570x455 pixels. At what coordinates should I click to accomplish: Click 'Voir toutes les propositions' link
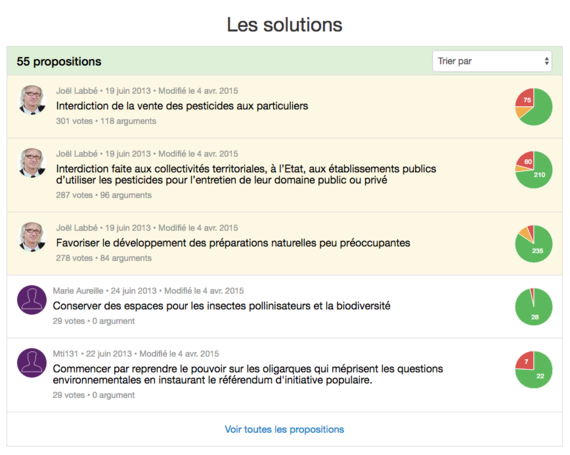pyautogui.click(x=284, y=430)
